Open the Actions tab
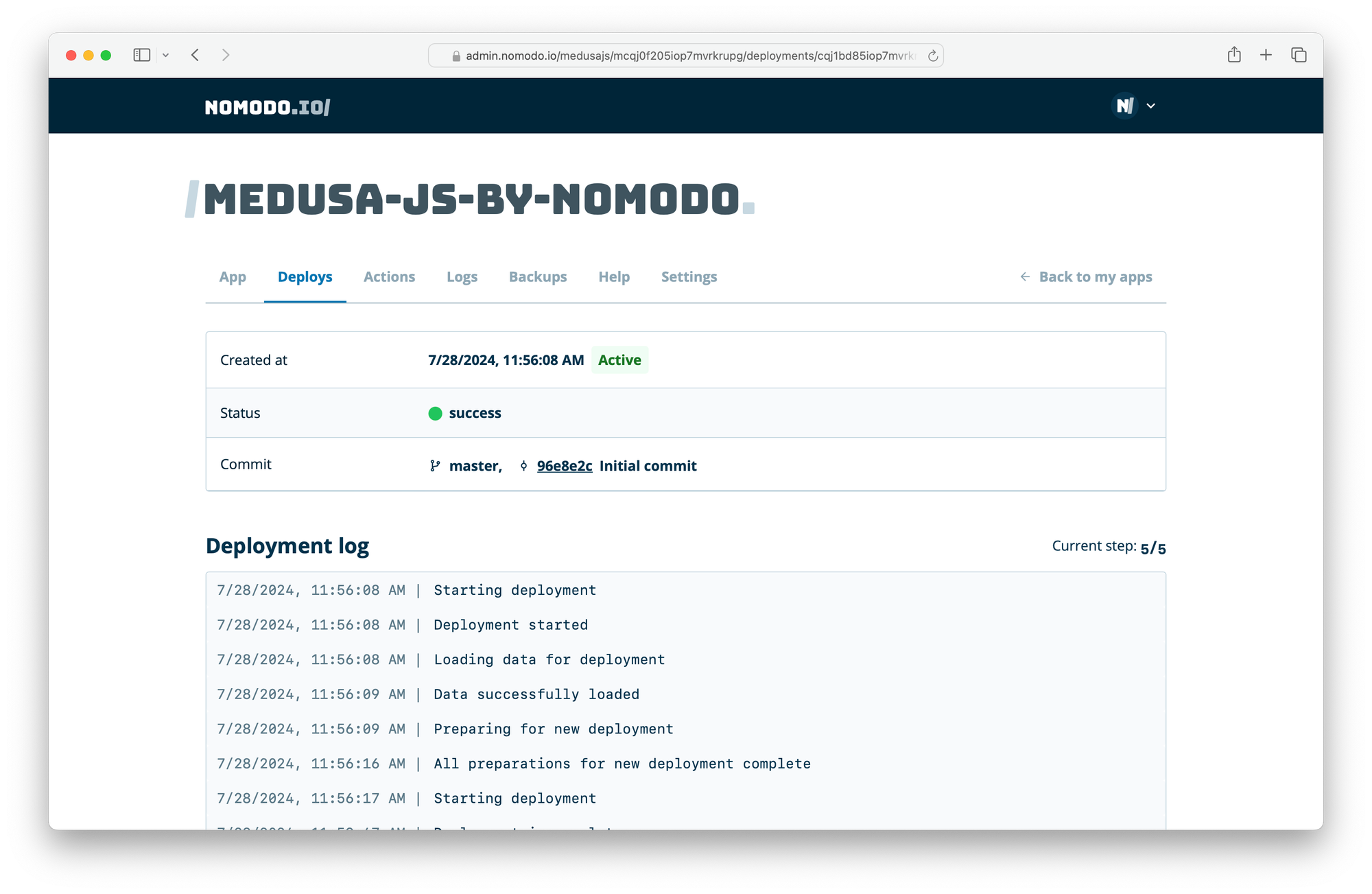Screen dimensions: 1372x894 pos(389,277)
